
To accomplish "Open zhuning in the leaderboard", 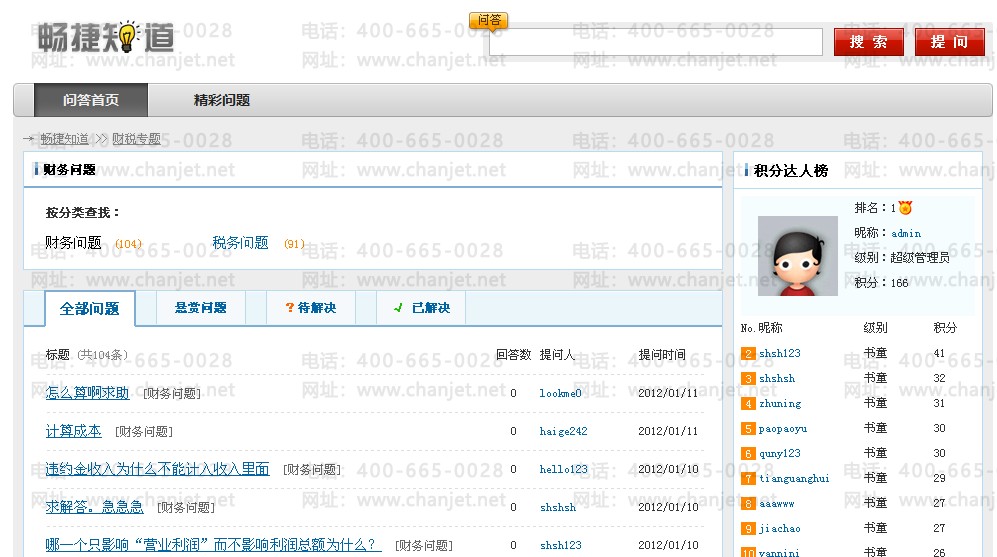I will (x=780, y=404).
